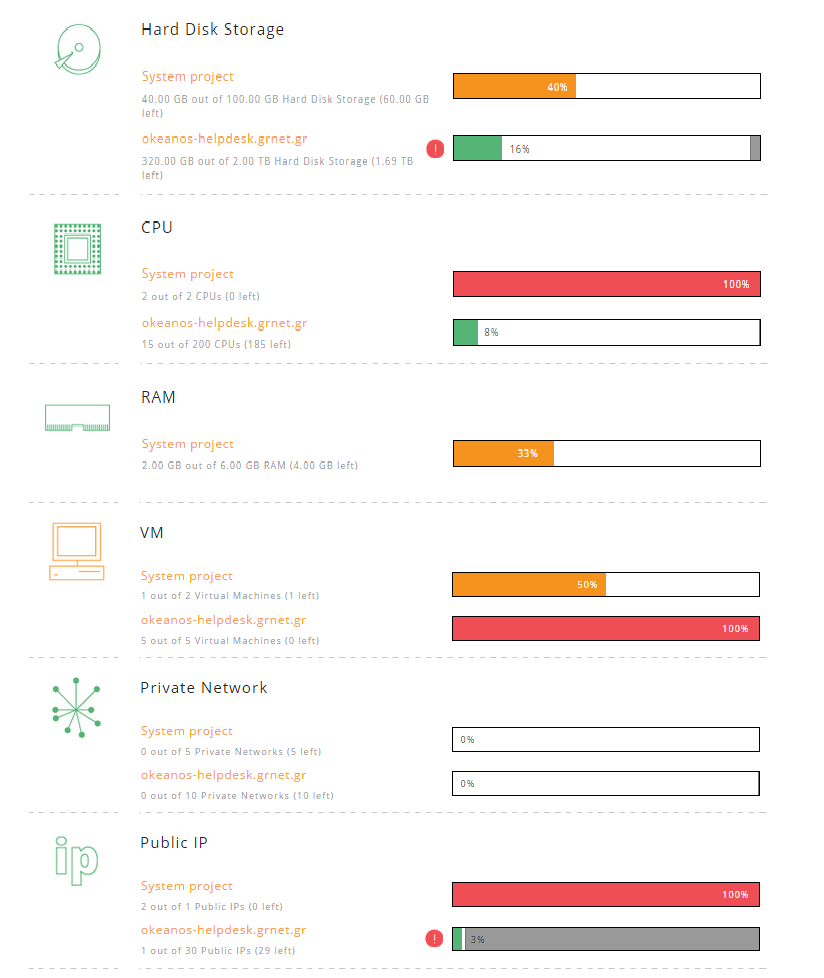Open System project link in Public IP section
This screenshot has width=824, height=978.
pyautogui.click(x=187, y=886)
